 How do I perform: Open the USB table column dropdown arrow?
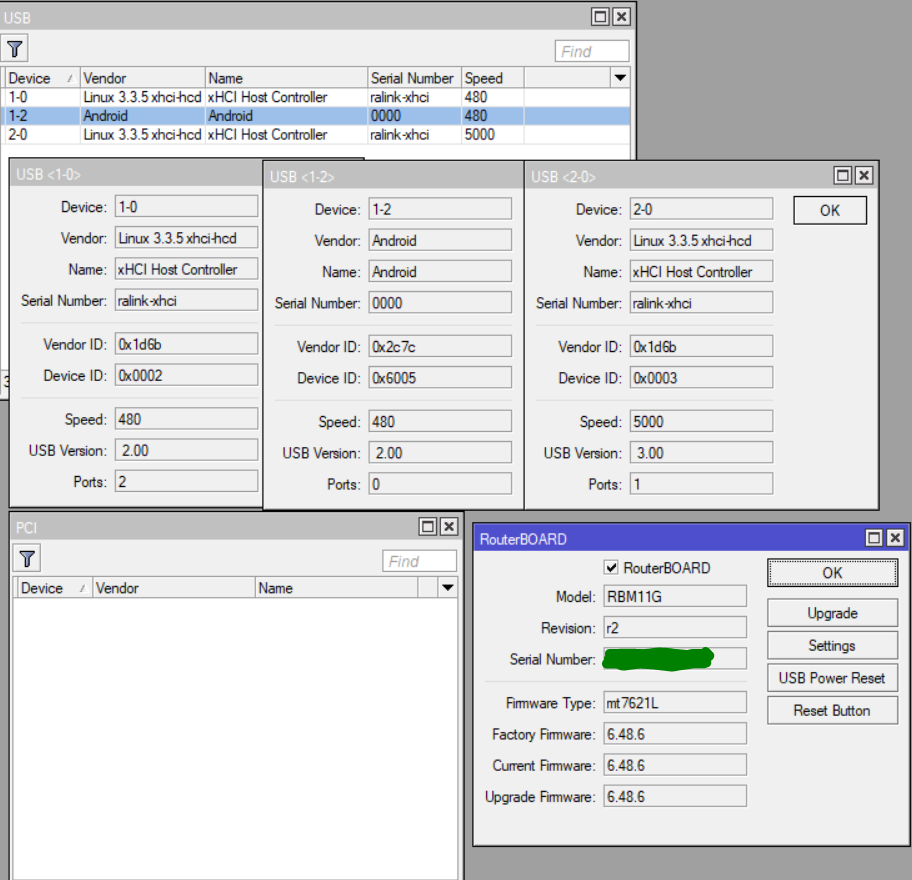(x=620, y=78)
